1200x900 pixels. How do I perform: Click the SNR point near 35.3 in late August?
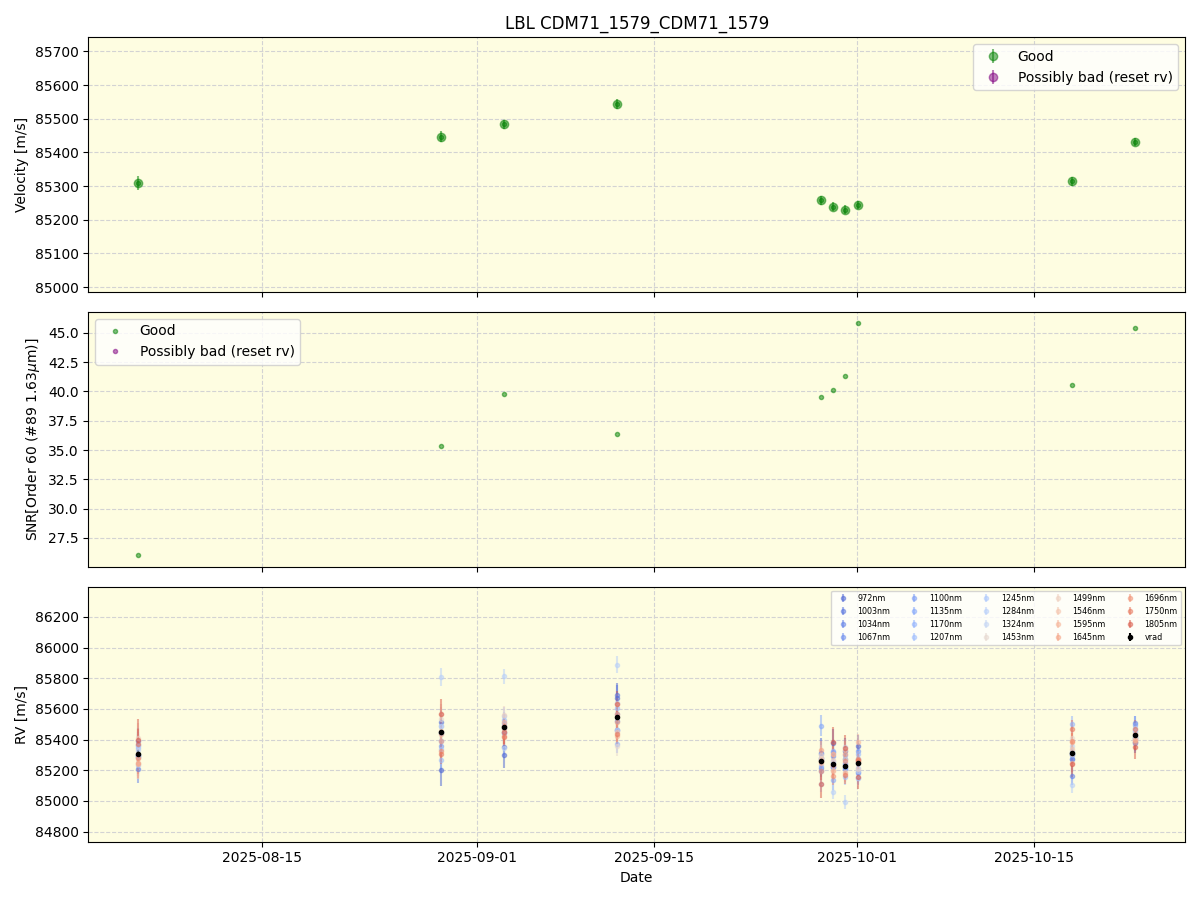point(441,446)
